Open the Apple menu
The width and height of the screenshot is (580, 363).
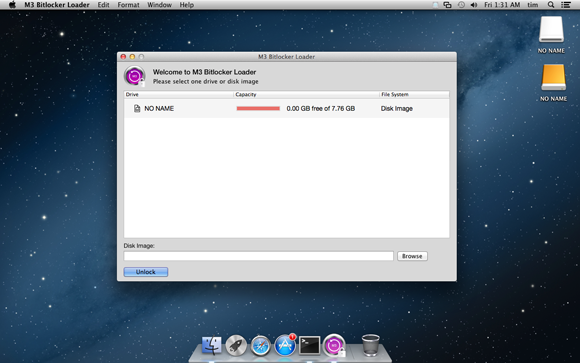coord(12,5)
